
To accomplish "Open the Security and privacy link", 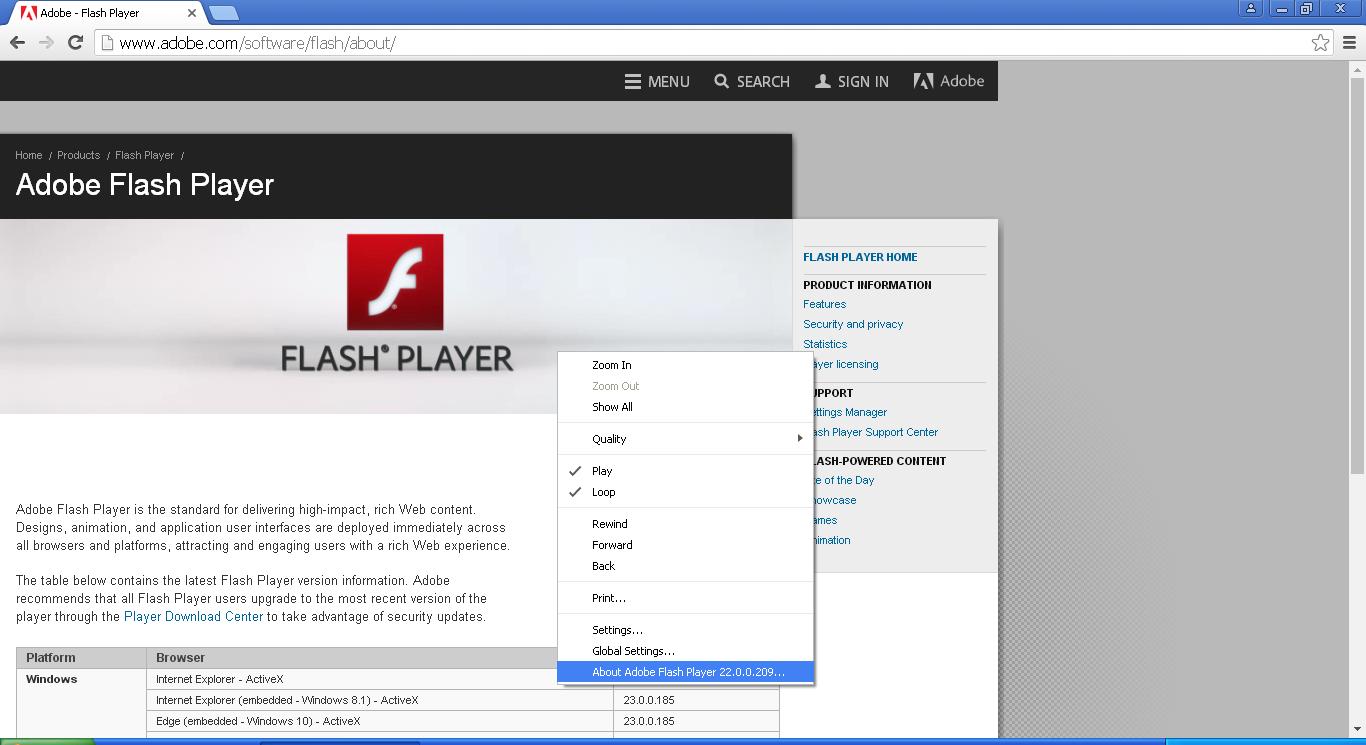I will [853, 324].
